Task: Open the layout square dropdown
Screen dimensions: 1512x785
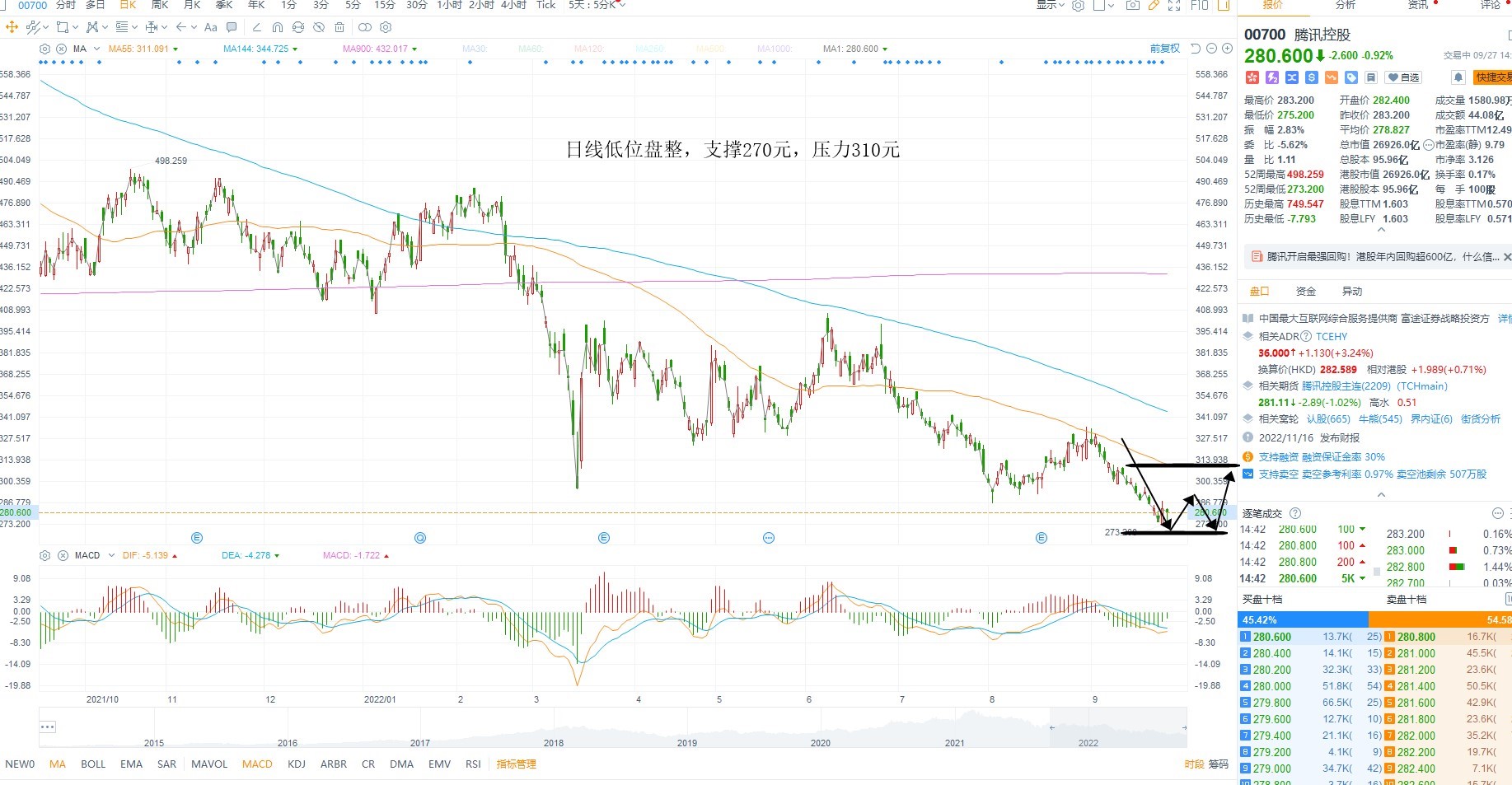Action: point(1104,5)
